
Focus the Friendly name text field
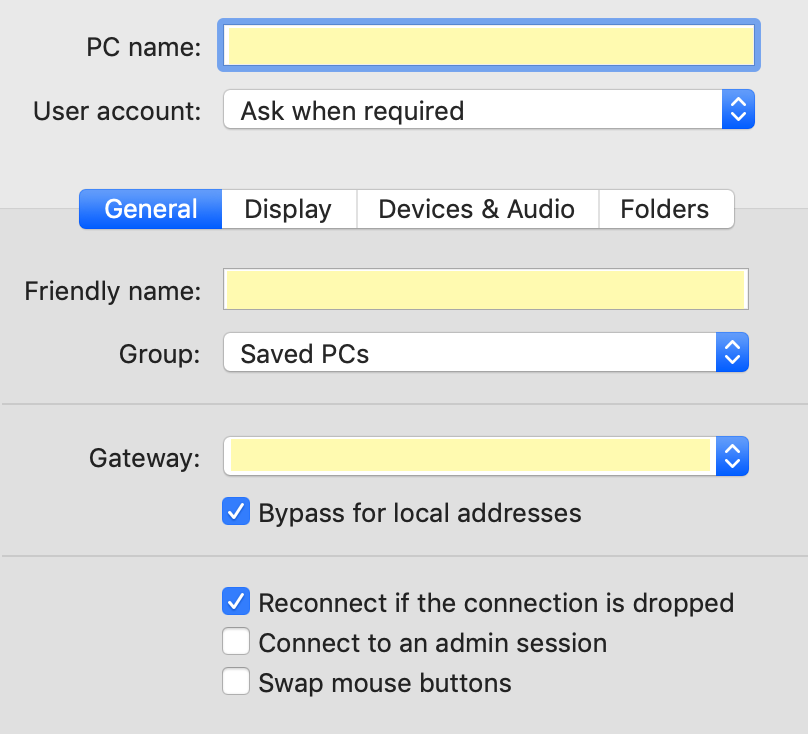(x=485, y=289)
